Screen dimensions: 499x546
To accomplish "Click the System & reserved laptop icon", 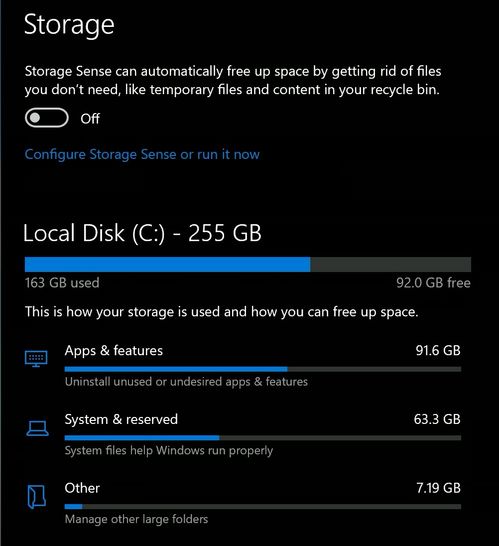I will click(x=37, y=428).
